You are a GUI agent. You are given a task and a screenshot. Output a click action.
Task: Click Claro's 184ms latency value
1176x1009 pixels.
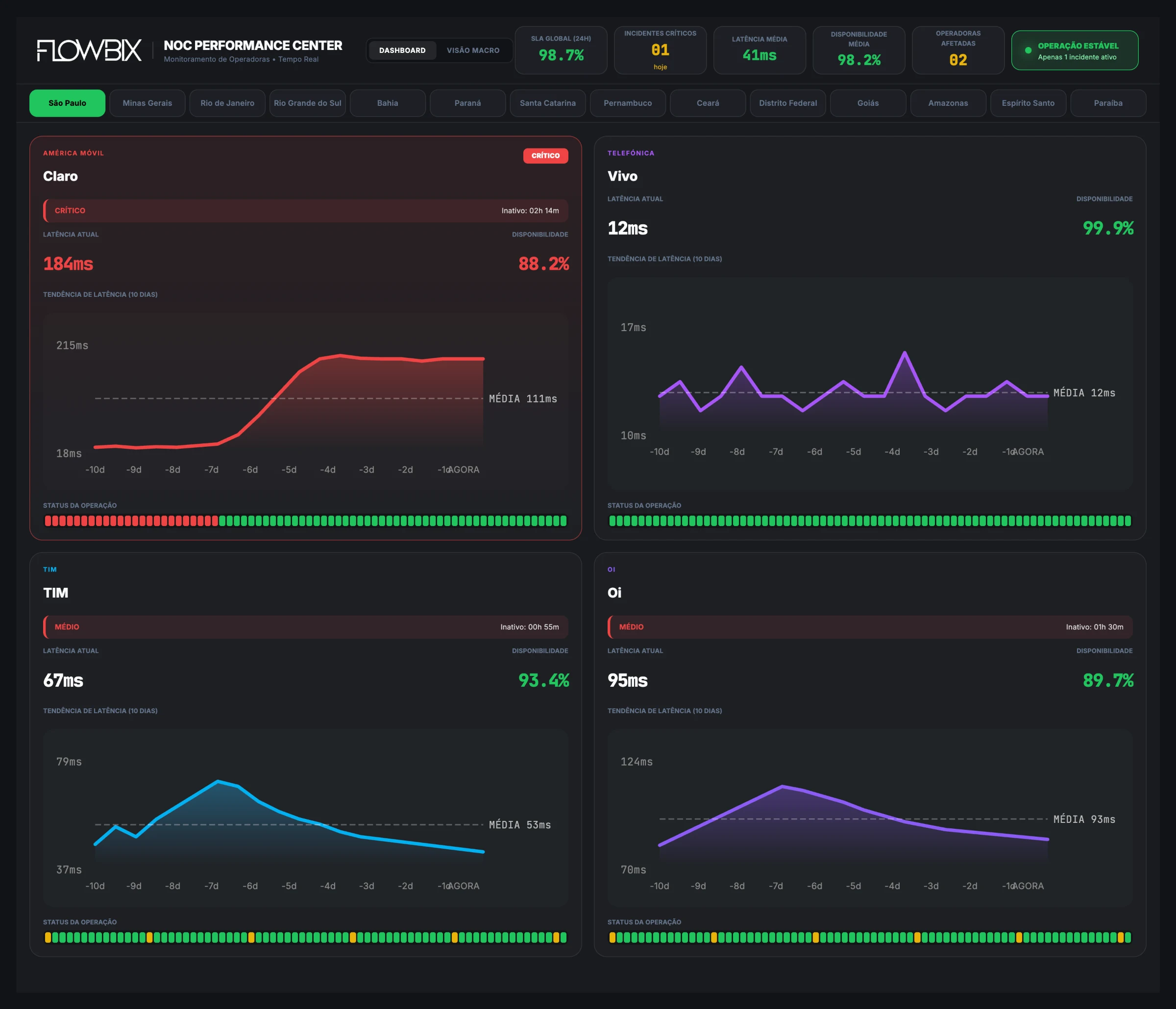click(x=68, y=264)
